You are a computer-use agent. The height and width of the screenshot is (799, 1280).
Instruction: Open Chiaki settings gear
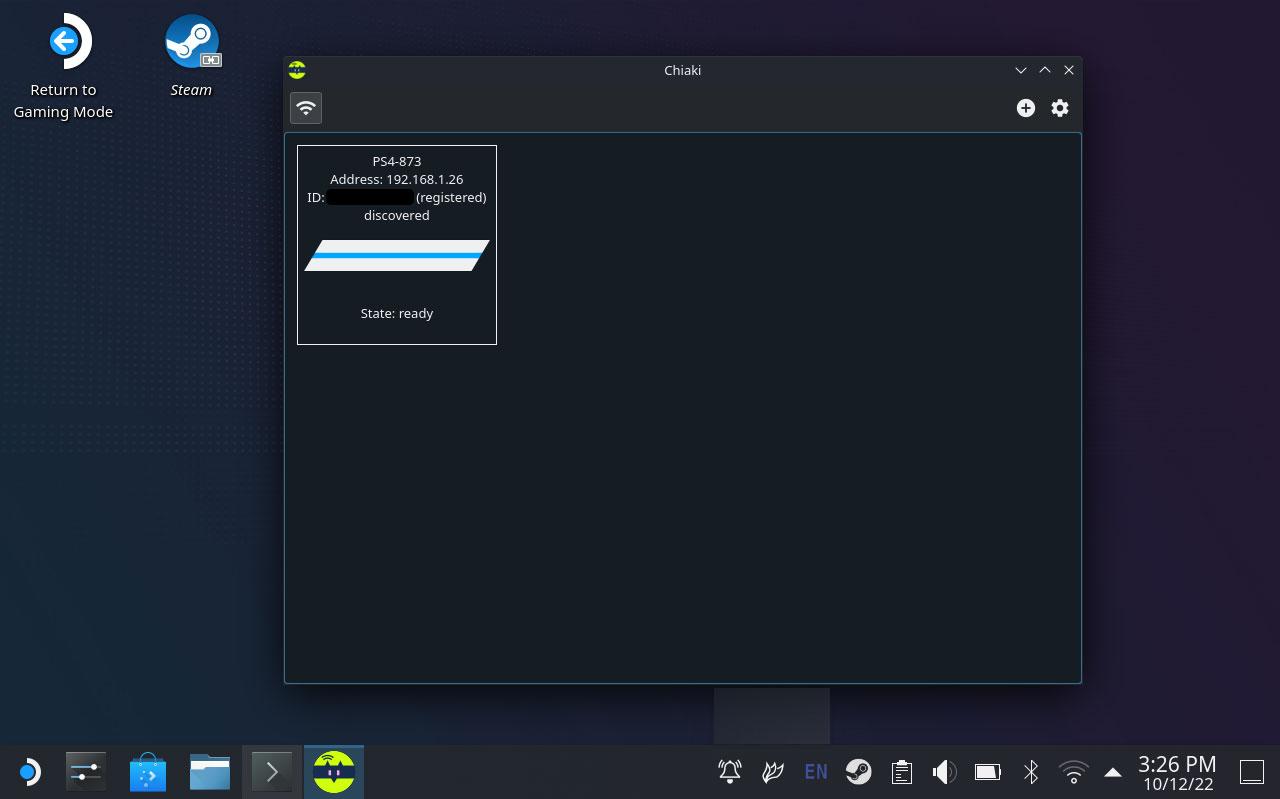(1060, 108)
